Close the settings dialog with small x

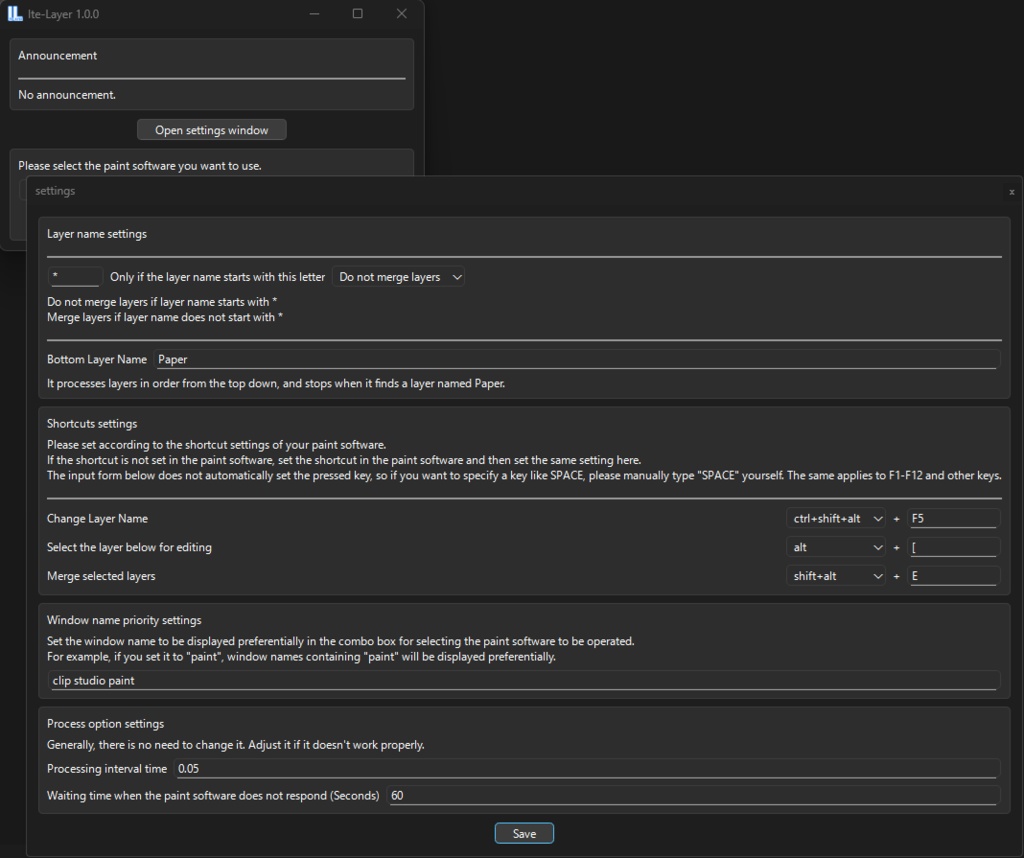pos(1012,192)
